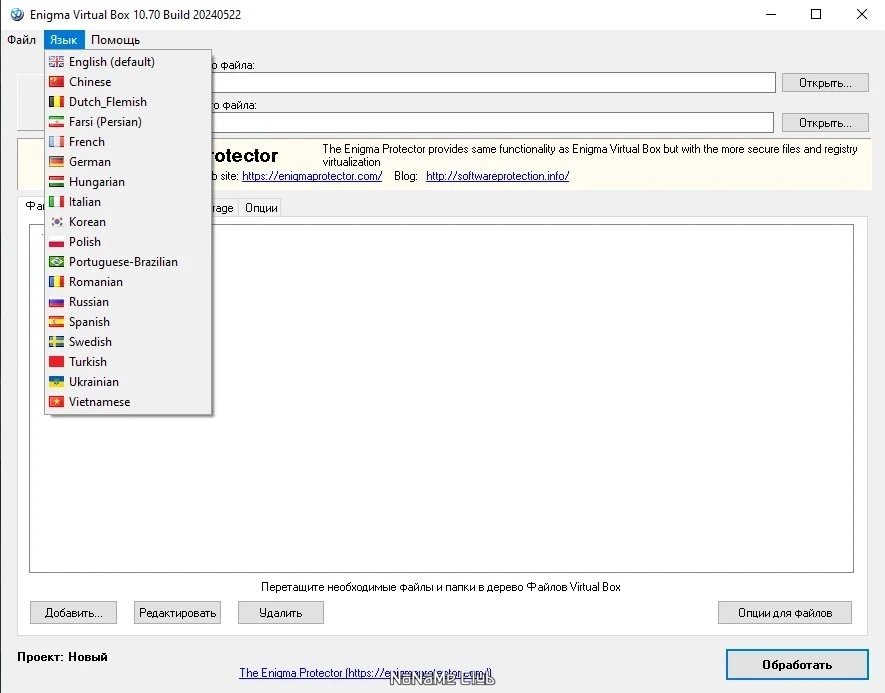Image resolution: width=885 pixels, height=693 pixels.
Task: Click the Chinese flag icon
Action: click(x=56, y=82)
